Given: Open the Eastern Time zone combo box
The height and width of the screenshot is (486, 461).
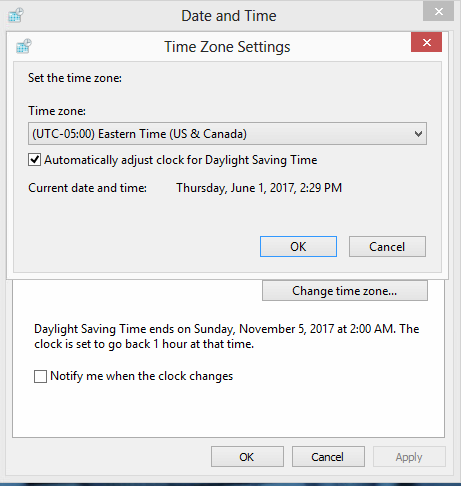Looking at the screenshot, I should tap(227, 134).
